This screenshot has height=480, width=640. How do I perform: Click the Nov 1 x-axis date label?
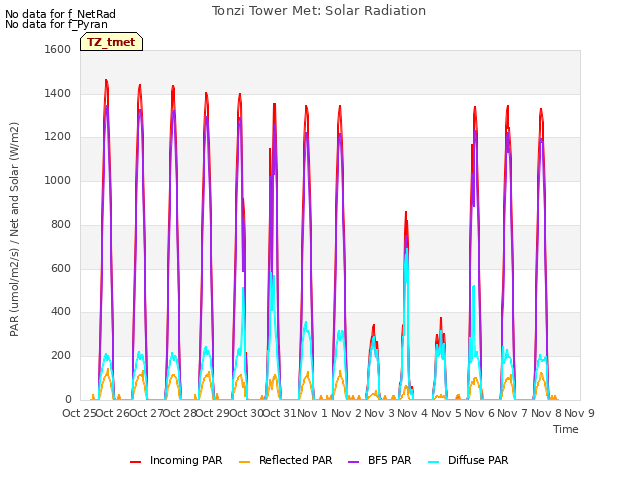(x=312, y=413)
